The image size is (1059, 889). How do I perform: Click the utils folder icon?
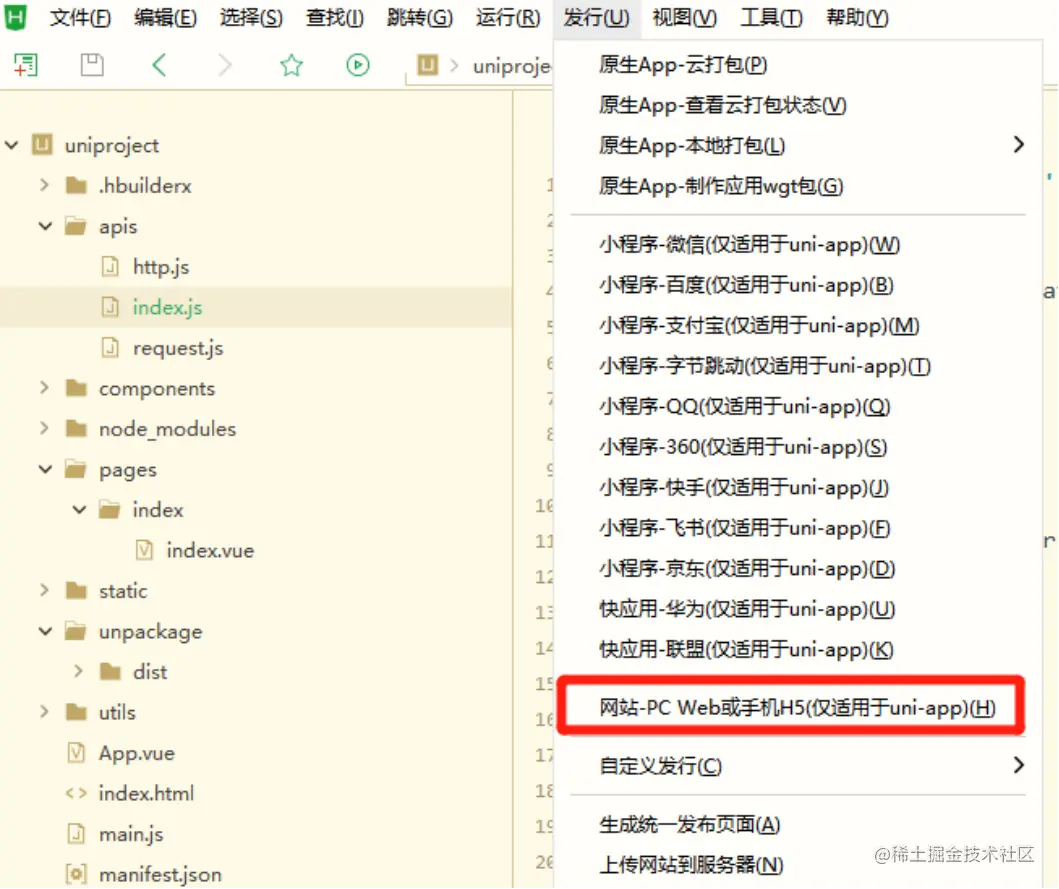pyautogui.click(x=76, y=712)
